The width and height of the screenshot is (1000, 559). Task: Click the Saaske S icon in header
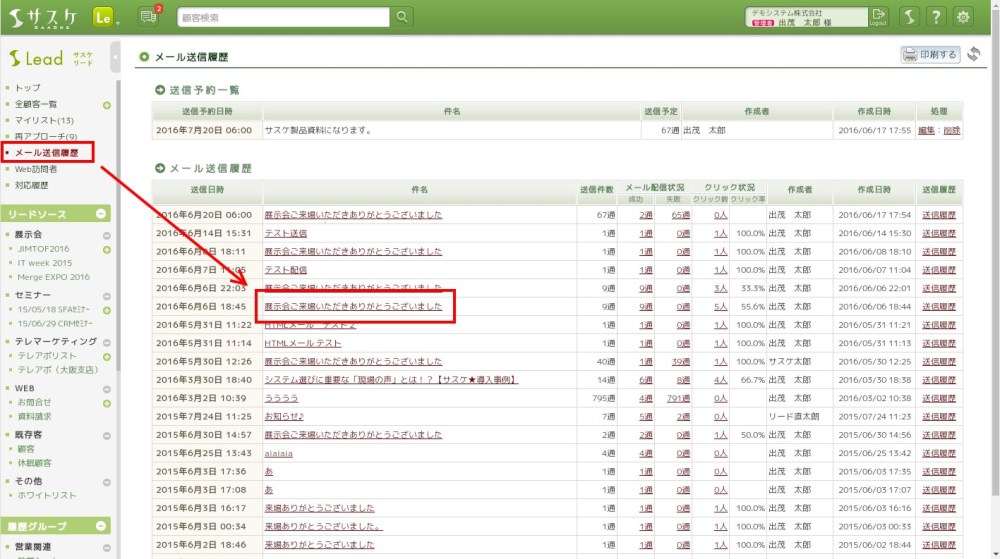pyautogui.click(x=907, y=17)
